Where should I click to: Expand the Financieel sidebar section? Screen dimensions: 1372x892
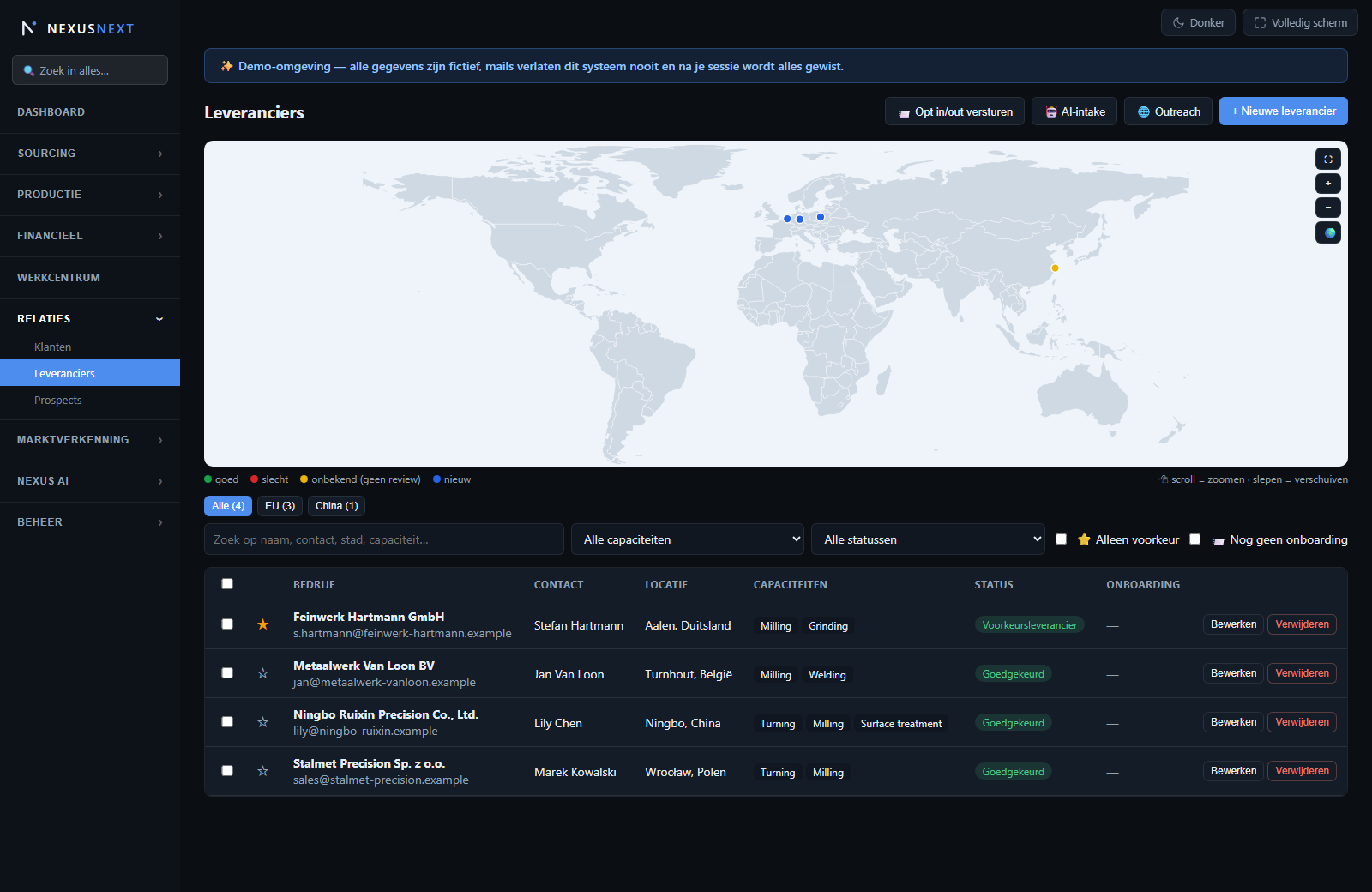click(90, 236)
